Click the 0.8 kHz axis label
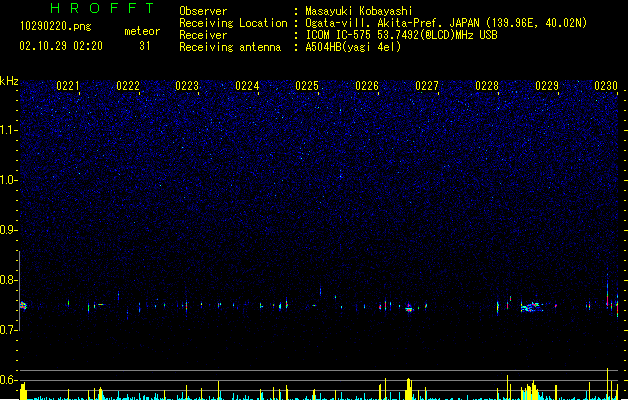The image size is (629, 400). point(8,280)
